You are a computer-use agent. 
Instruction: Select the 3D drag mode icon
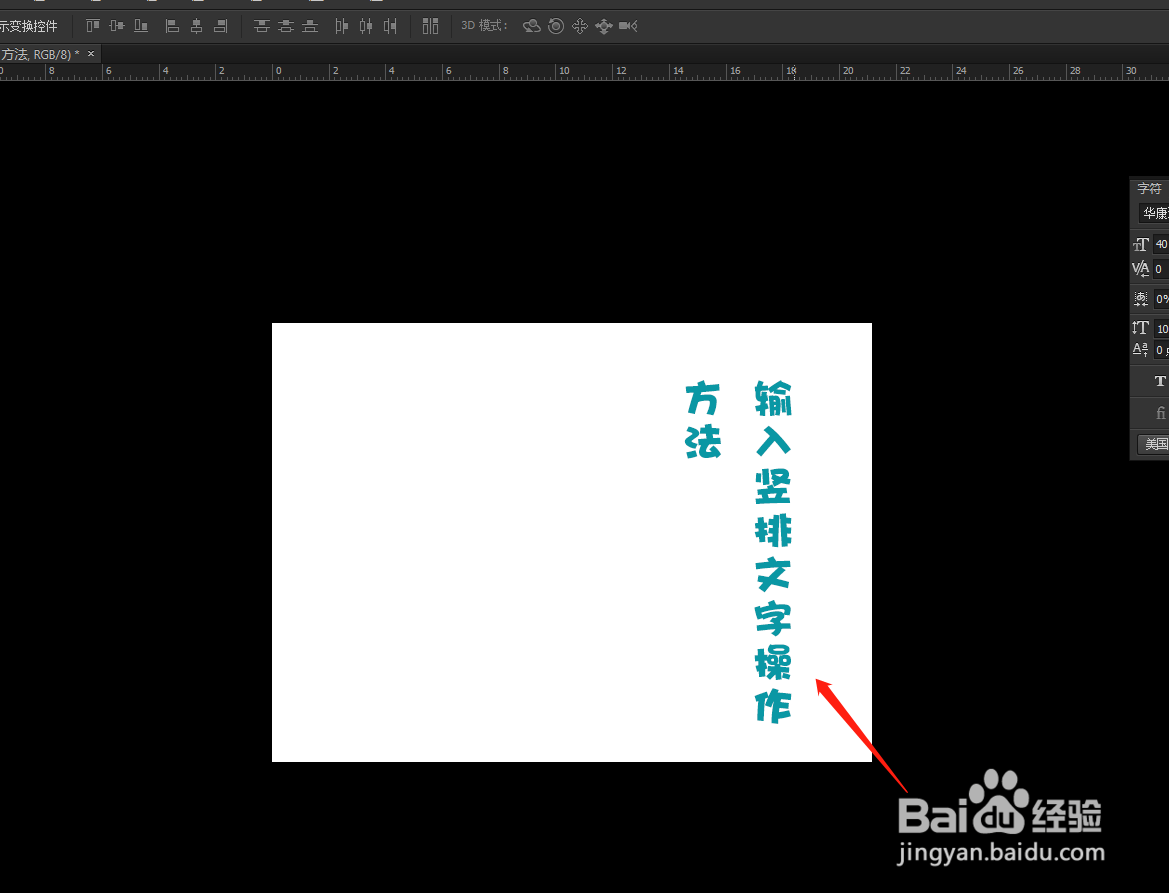580,25
